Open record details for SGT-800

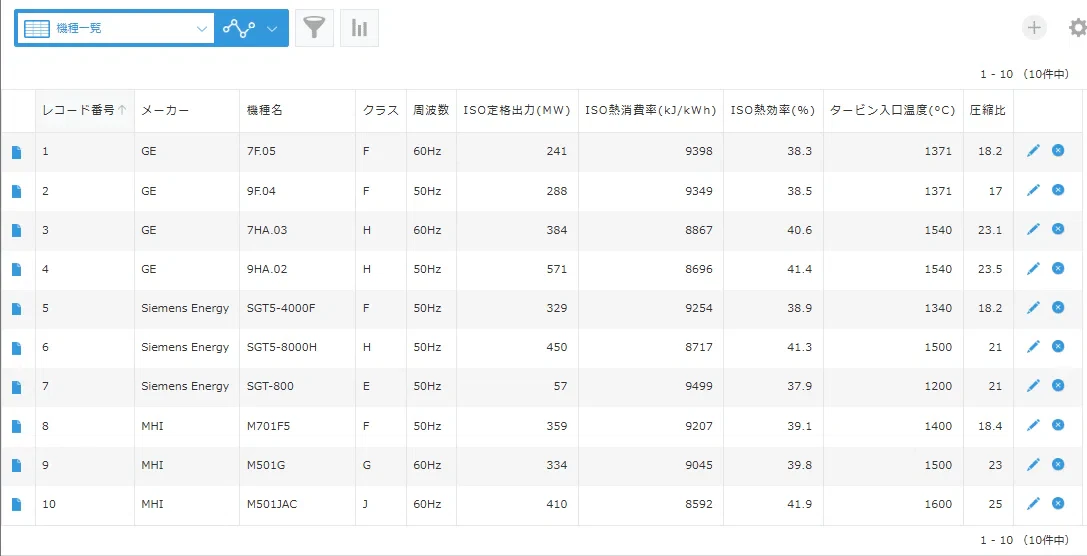[x=17, y=386]
